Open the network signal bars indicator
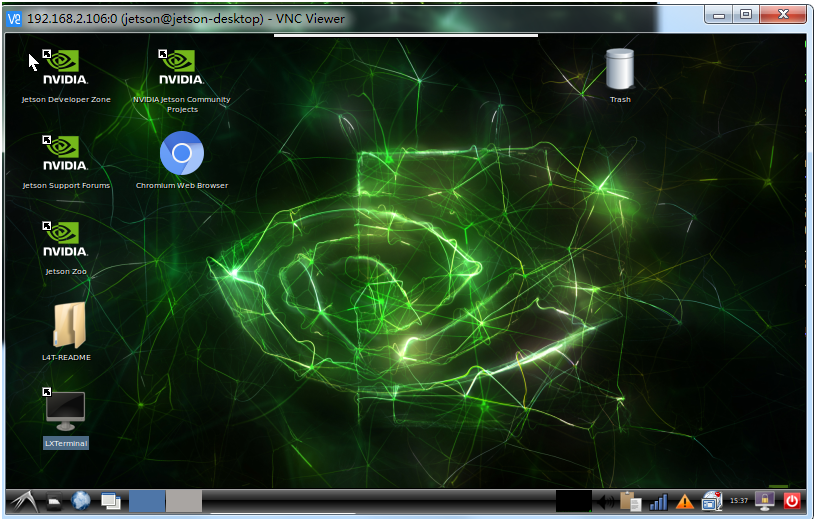The image size is (816, 521). pos(658,501)
